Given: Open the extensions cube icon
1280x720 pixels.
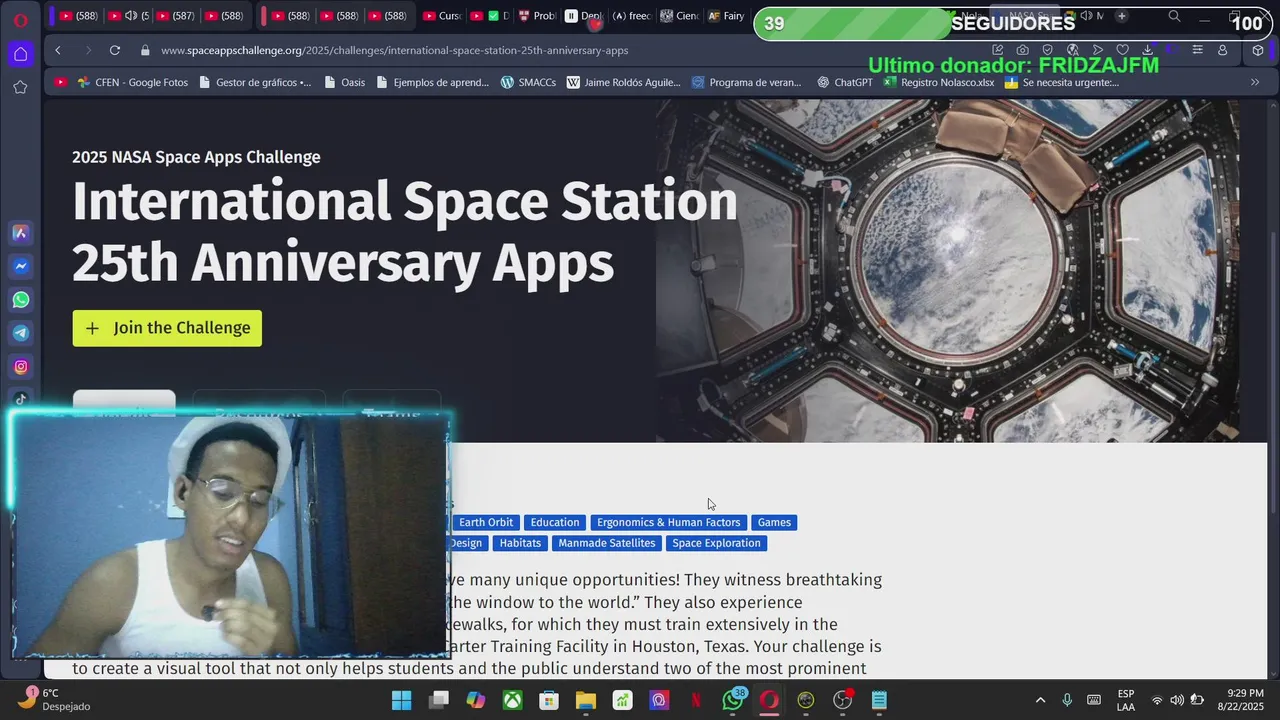Looking at the screenshot, I should pyautogui.click(x=1258, y=50).
